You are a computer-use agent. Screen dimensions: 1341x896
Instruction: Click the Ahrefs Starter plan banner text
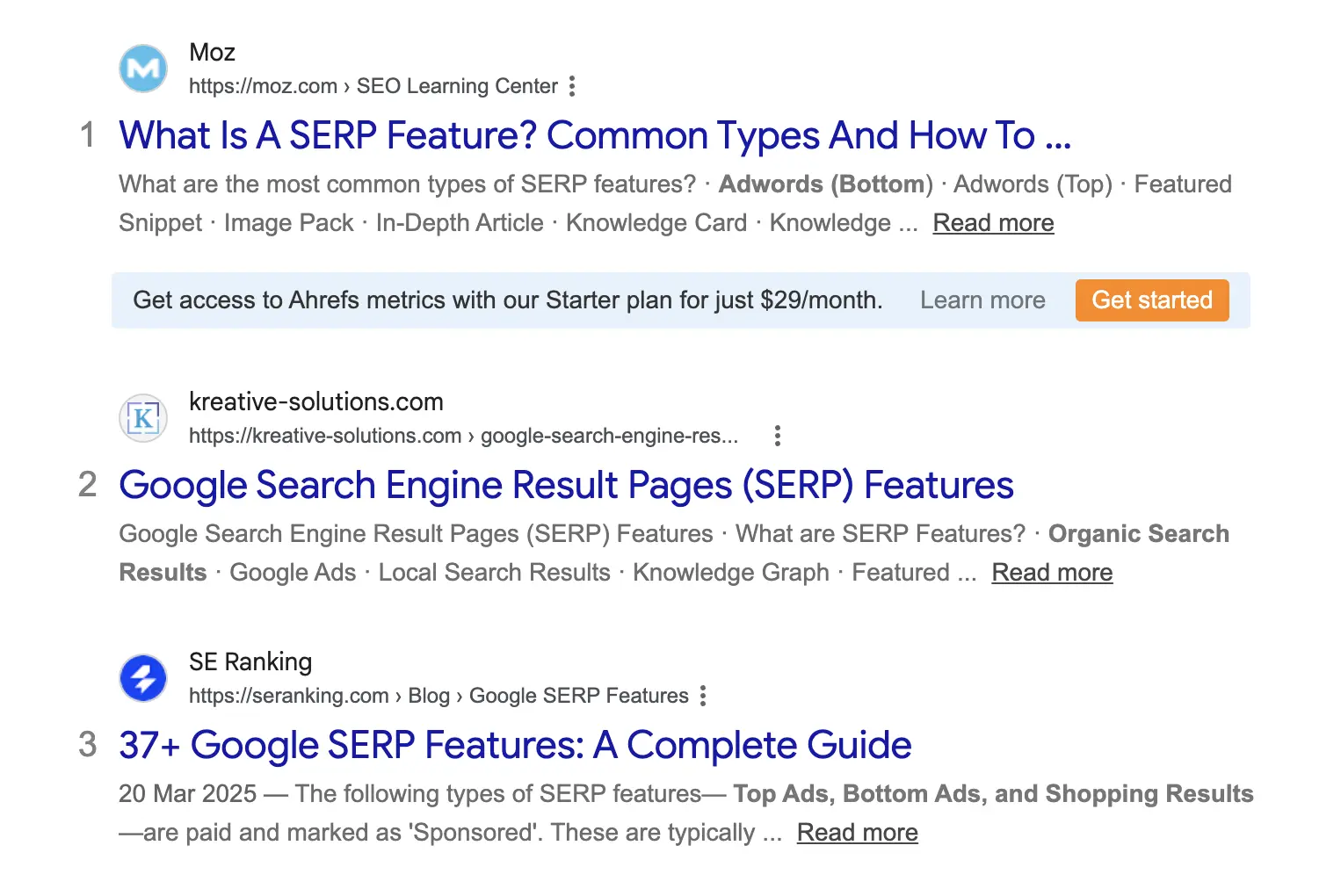pos(508,300)
